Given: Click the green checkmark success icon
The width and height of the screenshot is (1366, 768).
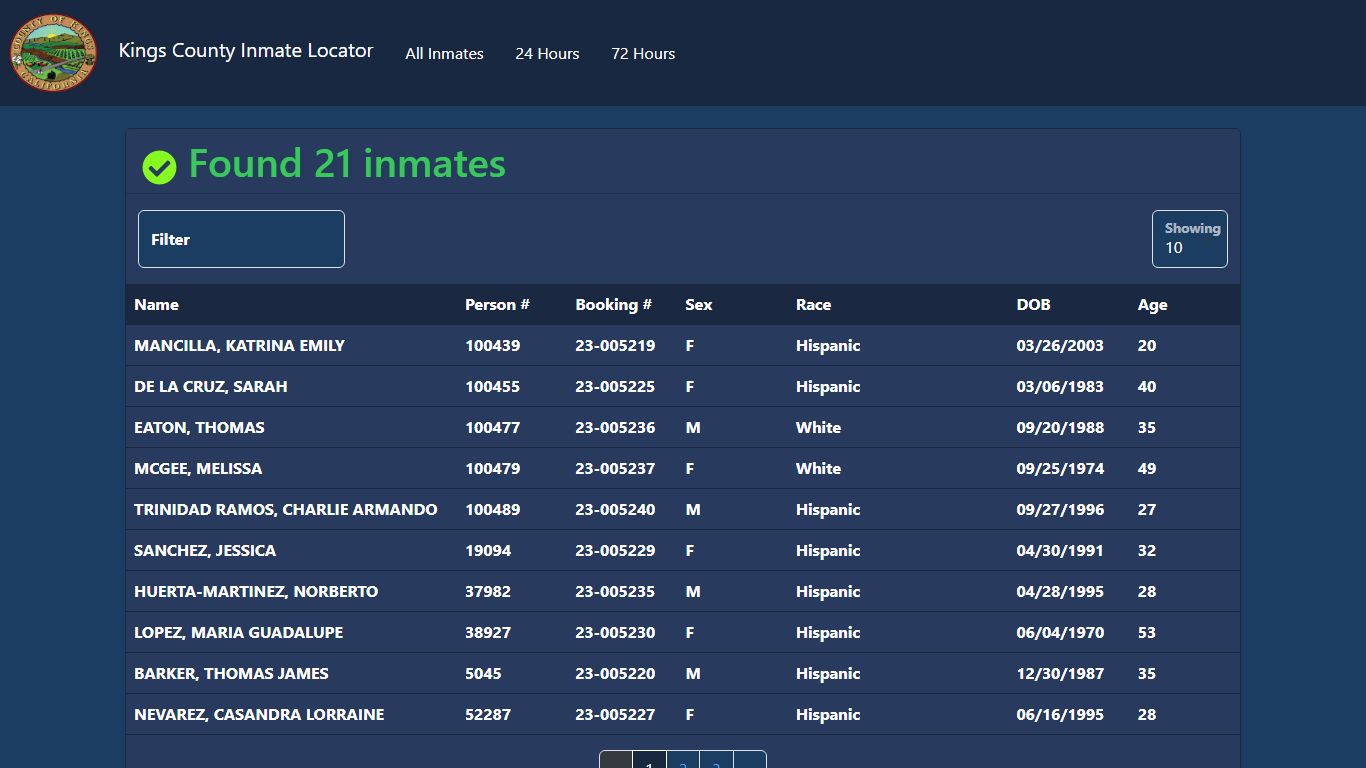Looking at the screenshot, I should (x=159, y=167).
